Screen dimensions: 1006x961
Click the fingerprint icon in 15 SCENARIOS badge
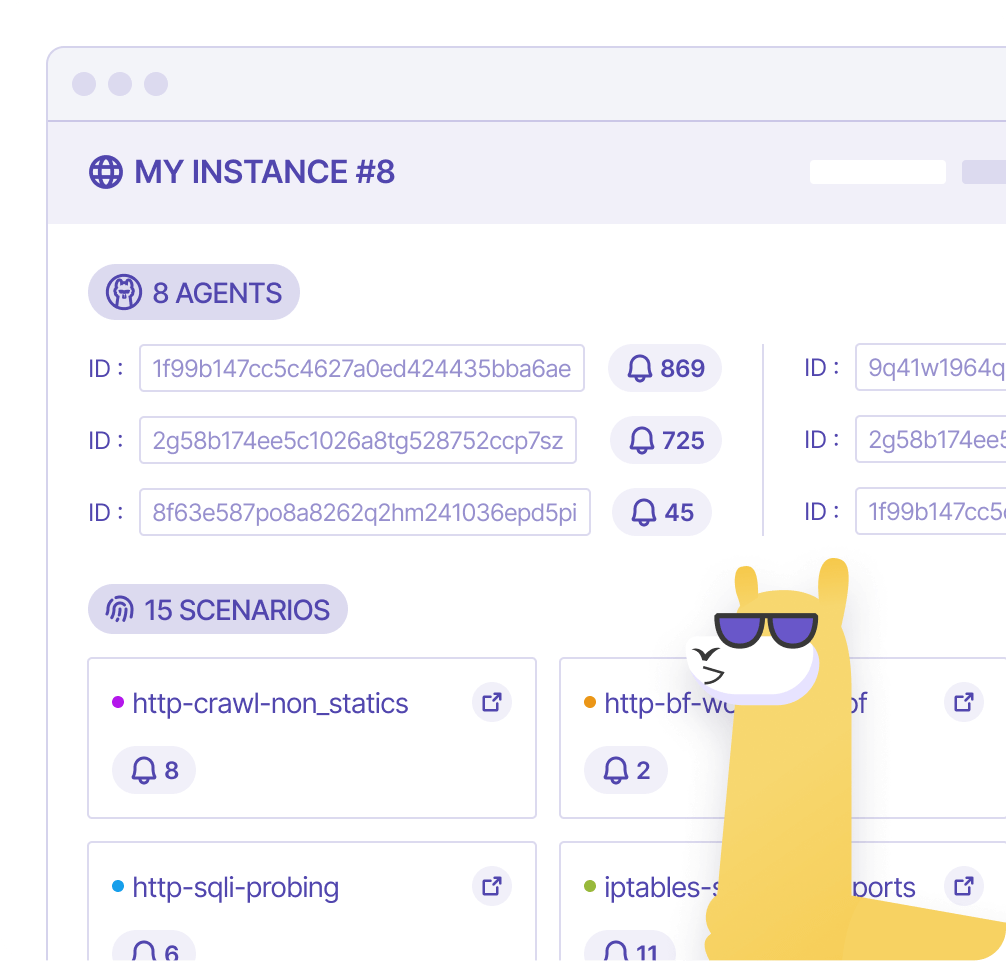tap(119, 610)
